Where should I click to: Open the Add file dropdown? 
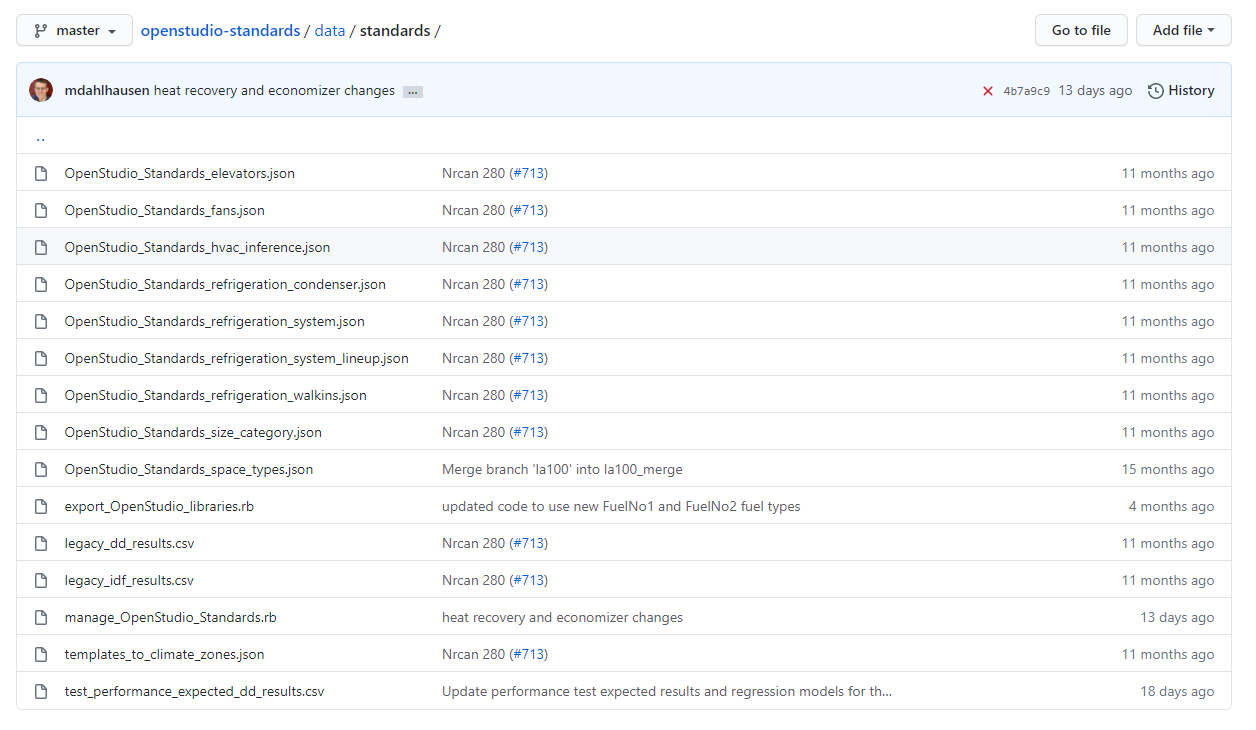[1183, 30]
